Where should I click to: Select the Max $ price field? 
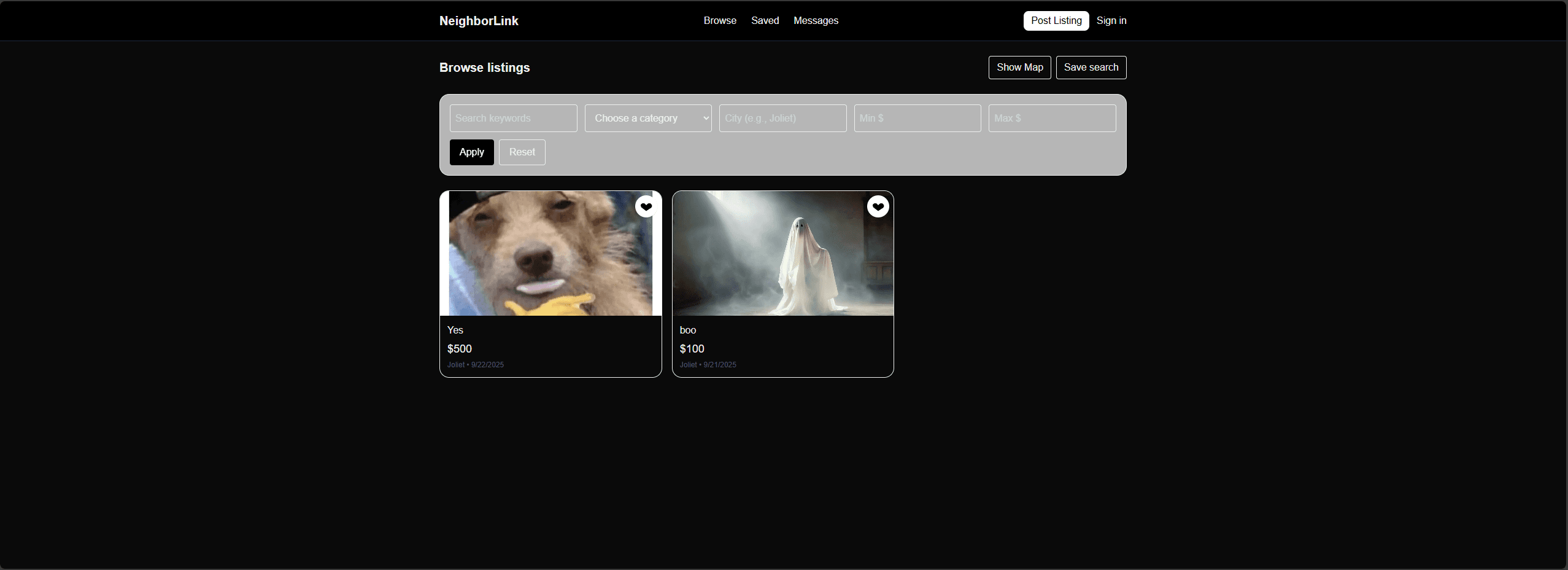[1052, 119]
